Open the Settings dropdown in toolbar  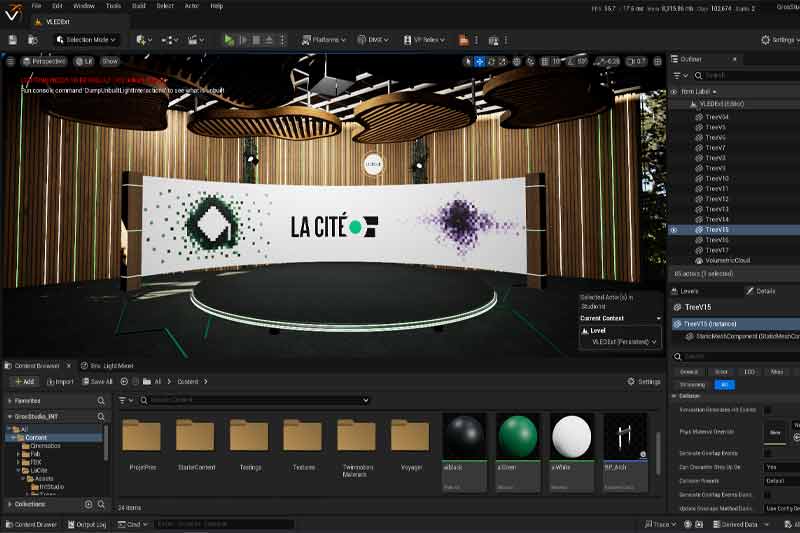click(x=780, y=40)
